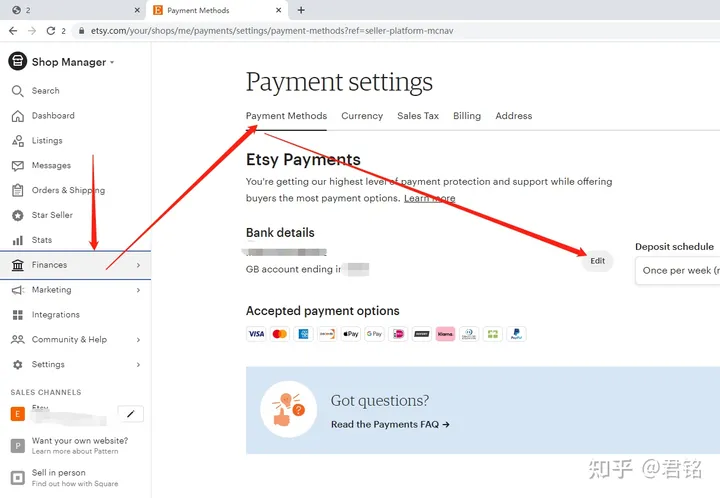Click the Got questions thumbs-up illustration
This screenshot has height=498, width=720.
point(288,409)
